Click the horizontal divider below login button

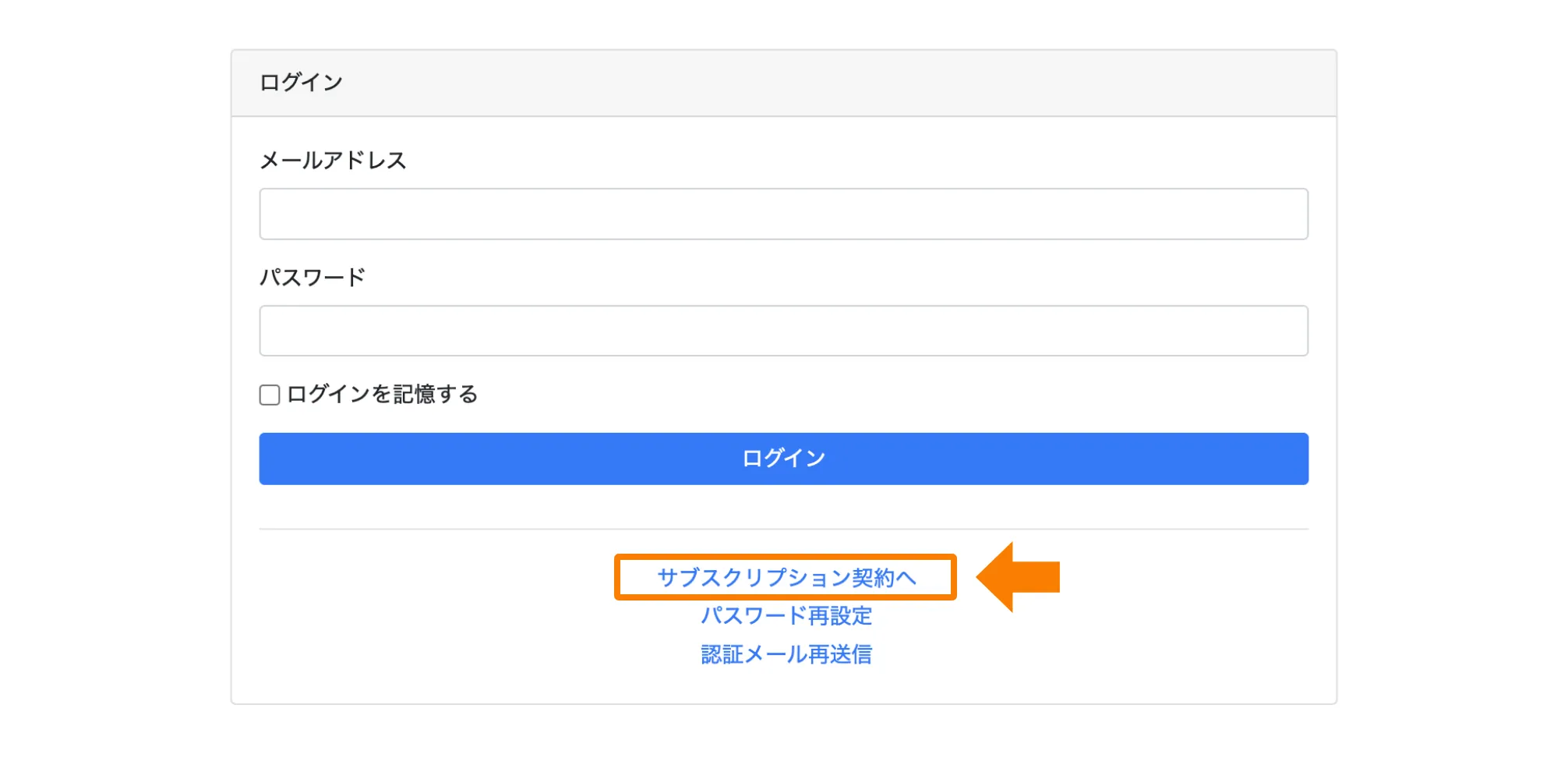click(783, 530)
